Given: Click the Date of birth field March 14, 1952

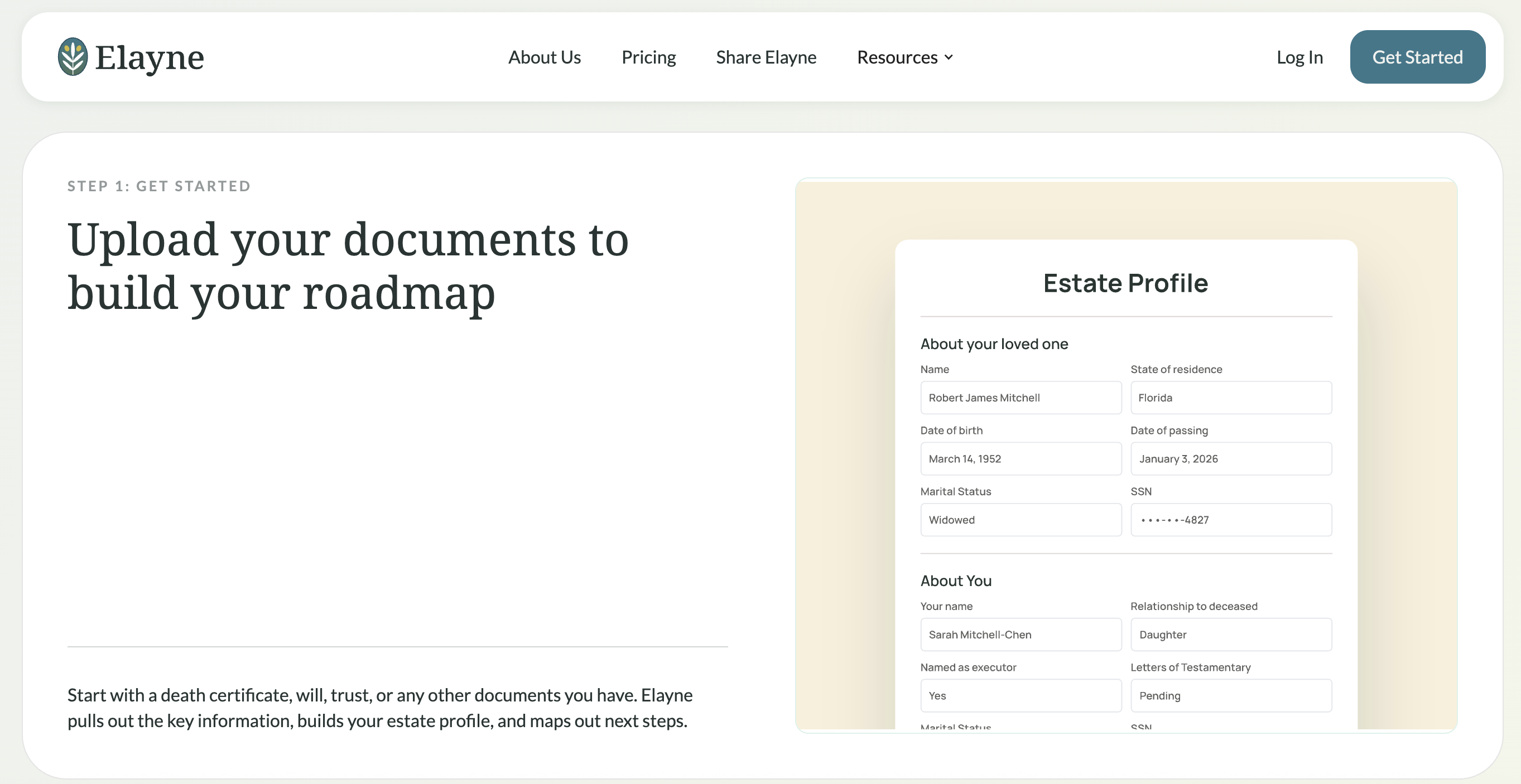Looking at the screenshot, I should [1021, 458].
